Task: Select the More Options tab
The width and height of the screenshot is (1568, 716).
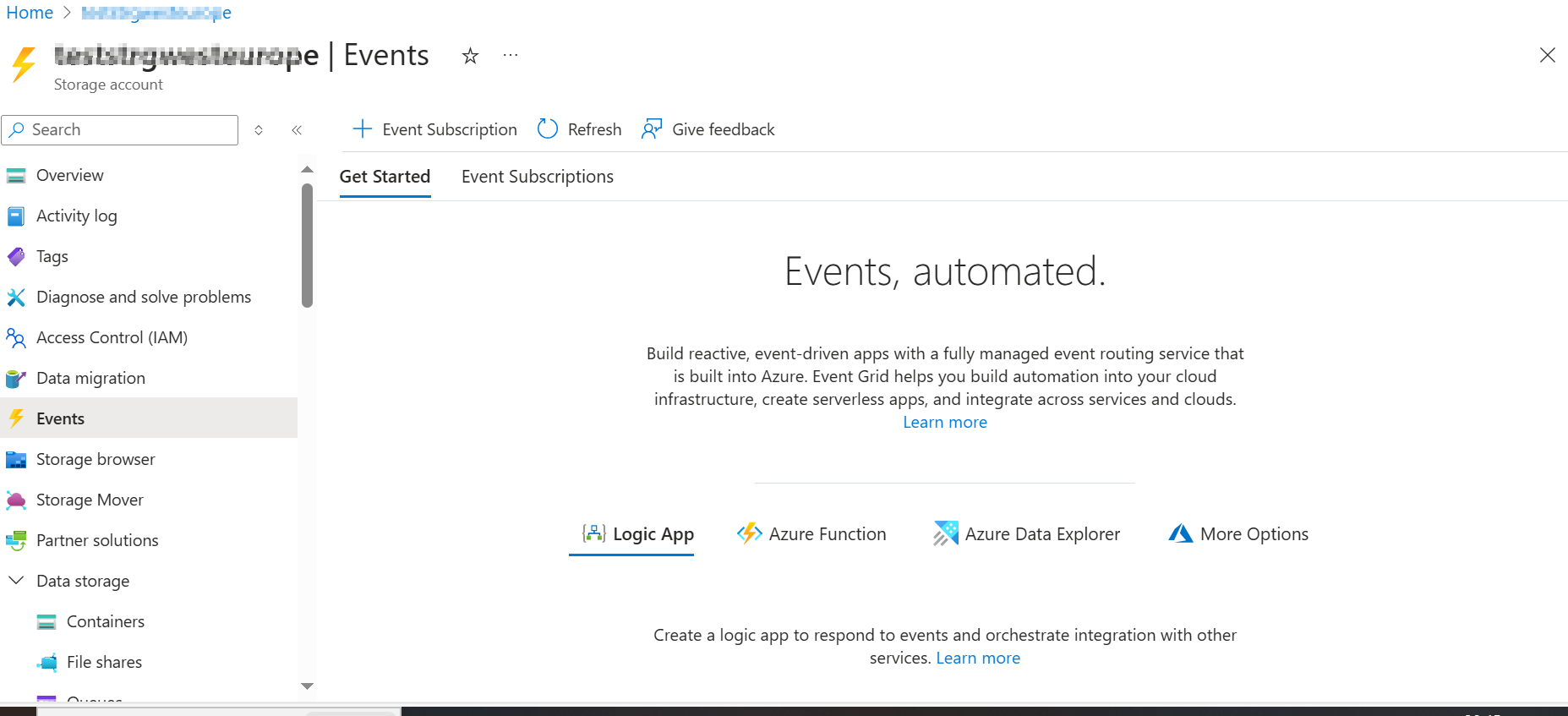Action: pos(1238,534)
